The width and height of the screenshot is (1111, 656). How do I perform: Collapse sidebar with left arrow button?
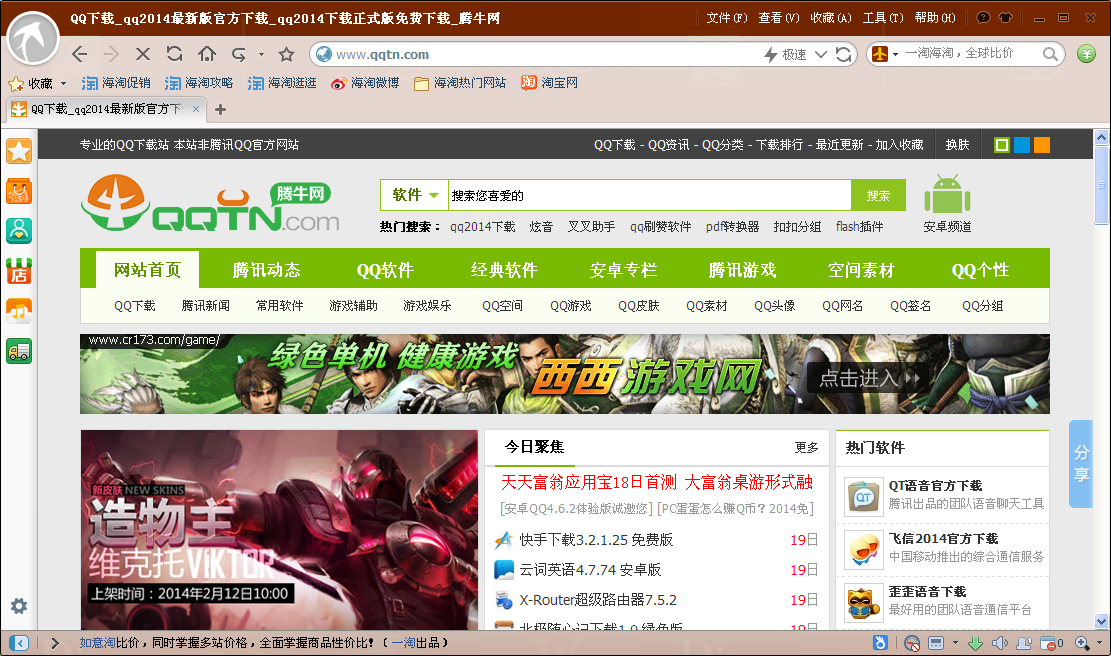pyautogui.click(x=19, y=643)
